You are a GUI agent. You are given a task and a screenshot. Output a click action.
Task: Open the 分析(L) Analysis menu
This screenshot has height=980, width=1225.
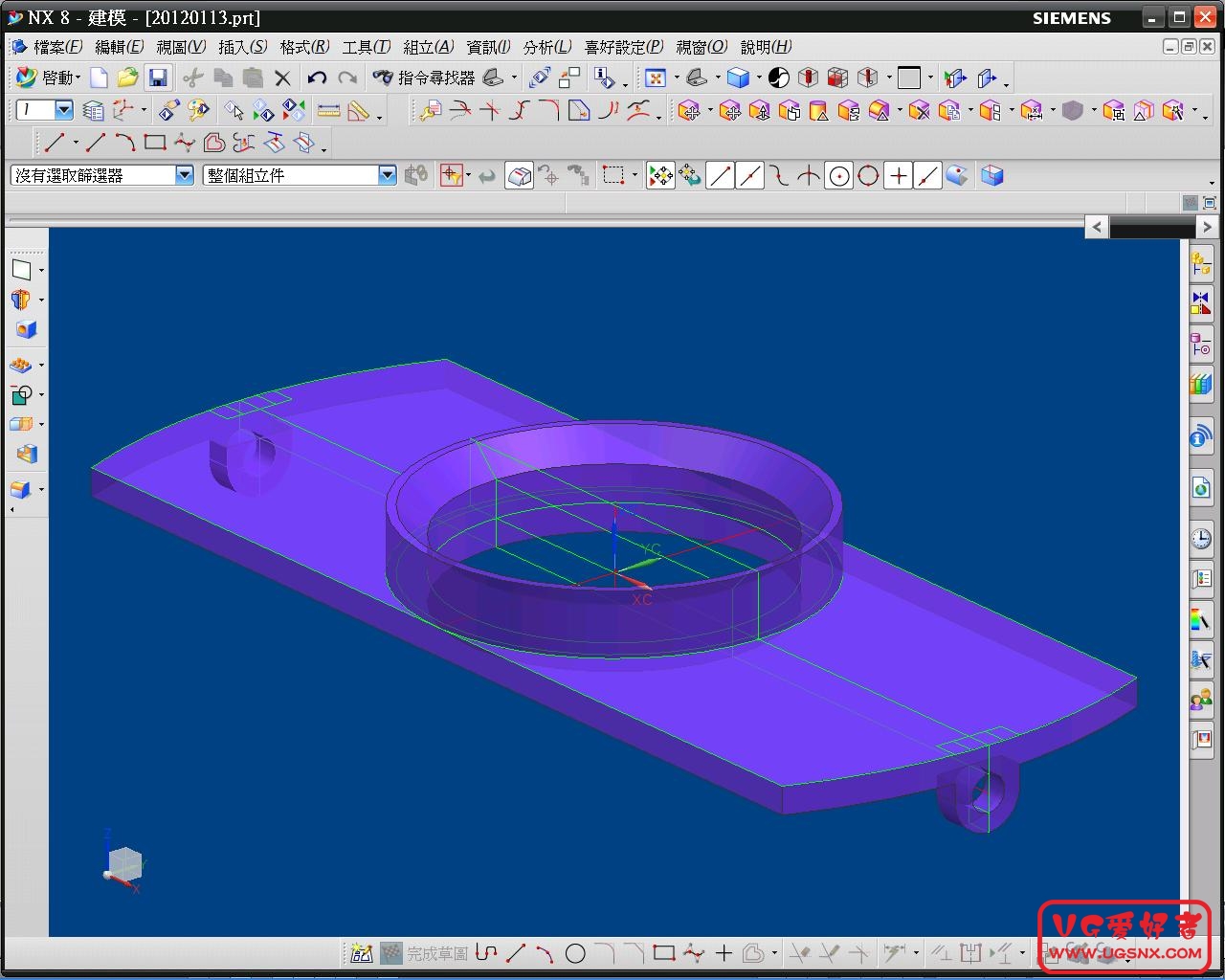[x=547, y=47]
